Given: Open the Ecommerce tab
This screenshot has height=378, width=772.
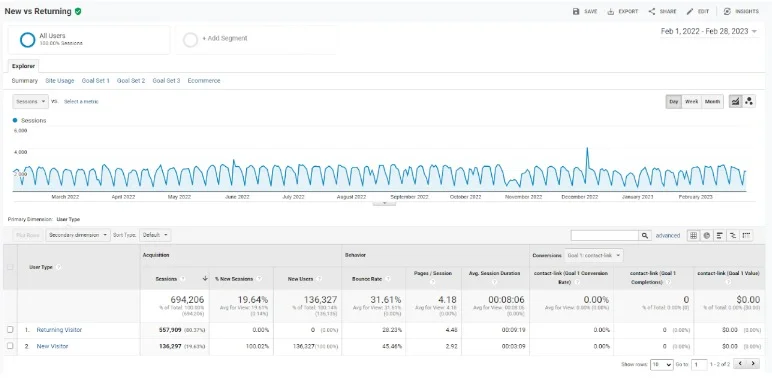Looking at the screenshot, I should (204, 81).
